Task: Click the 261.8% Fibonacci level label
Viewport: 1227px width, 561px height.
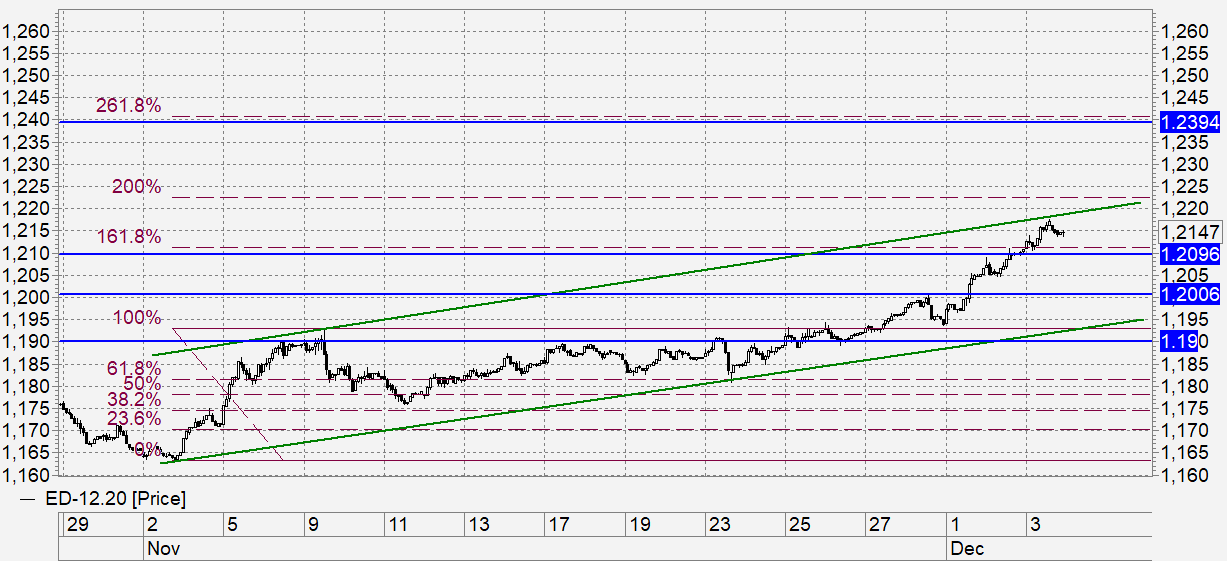Action: click(x=128, y=106)
